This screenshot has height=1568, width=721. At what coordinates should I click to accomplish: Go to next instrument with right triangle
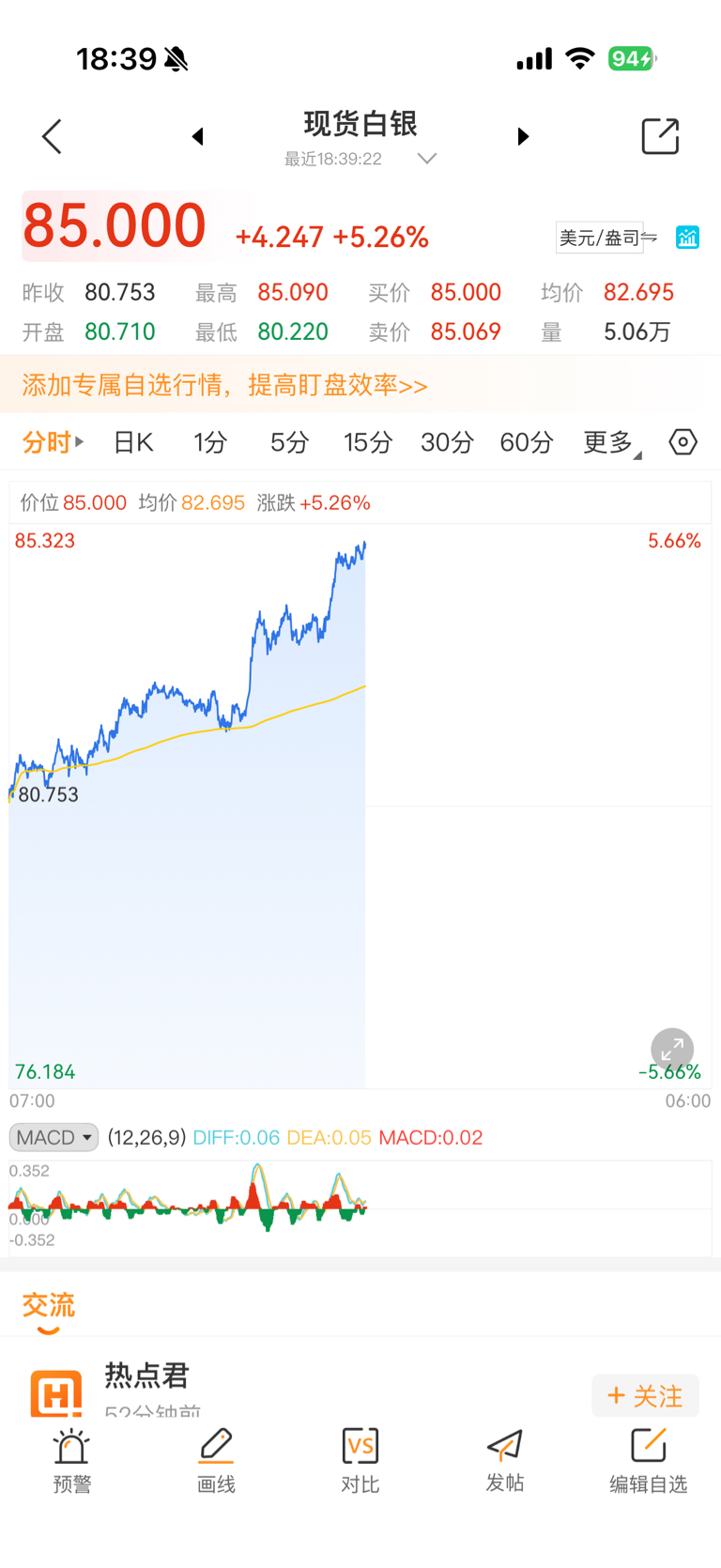point(523,137)
